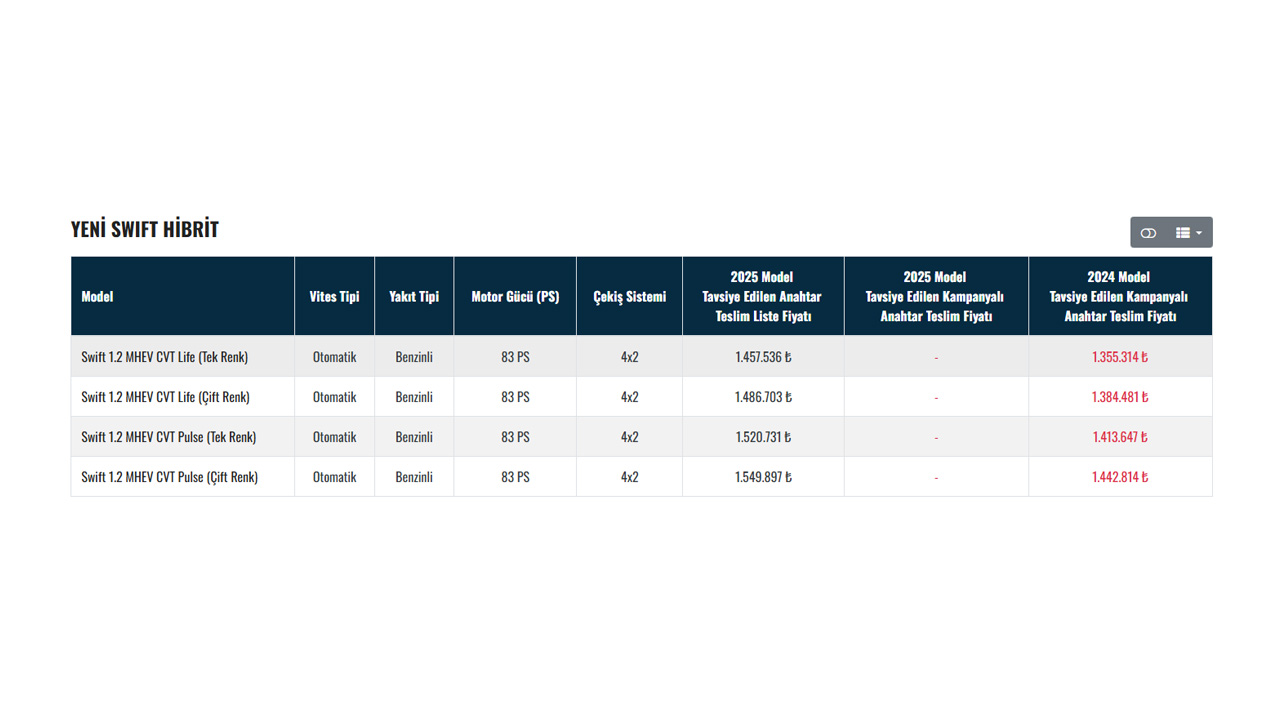Image resolution: width=1280 pixels, height=720 pixels.
Task: Click the 1.457.536 ₺ list price cell
Action: [763, 357]
